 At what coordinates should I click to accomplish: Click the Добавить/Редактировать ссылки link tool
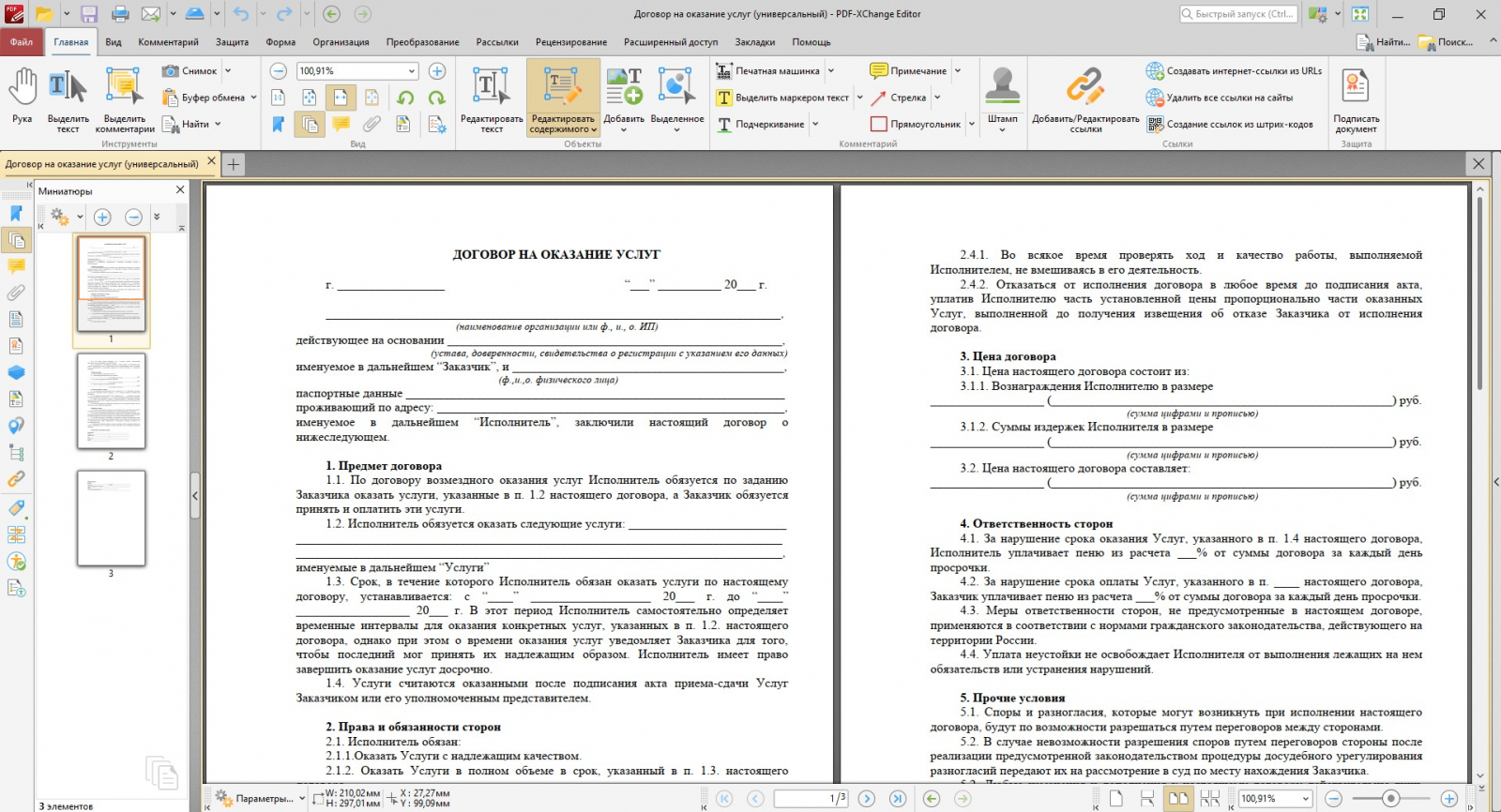1085,100
